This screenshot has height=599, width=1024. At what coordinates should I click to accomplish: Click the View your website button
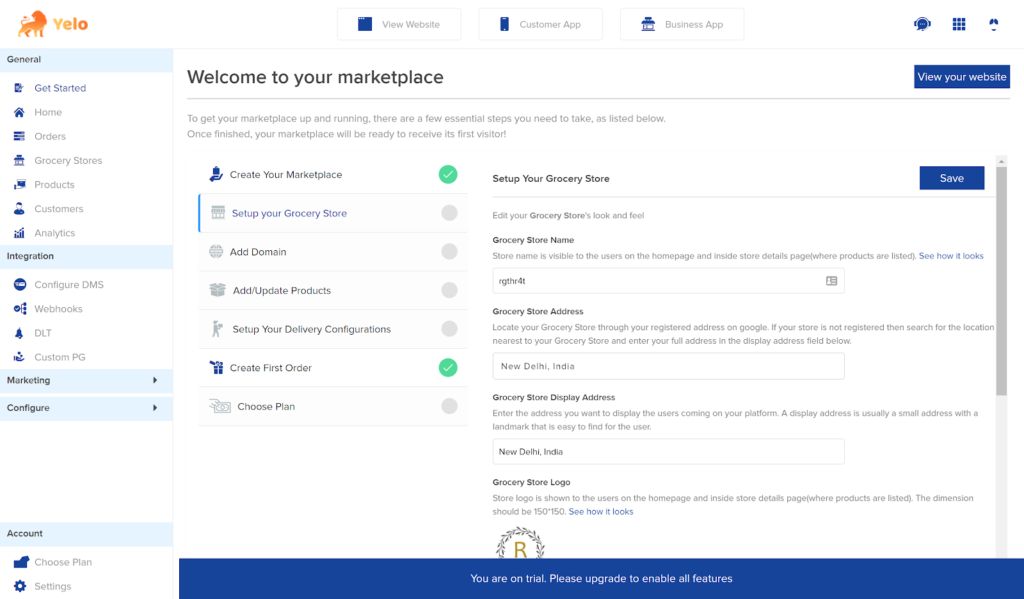click(961, 77)
